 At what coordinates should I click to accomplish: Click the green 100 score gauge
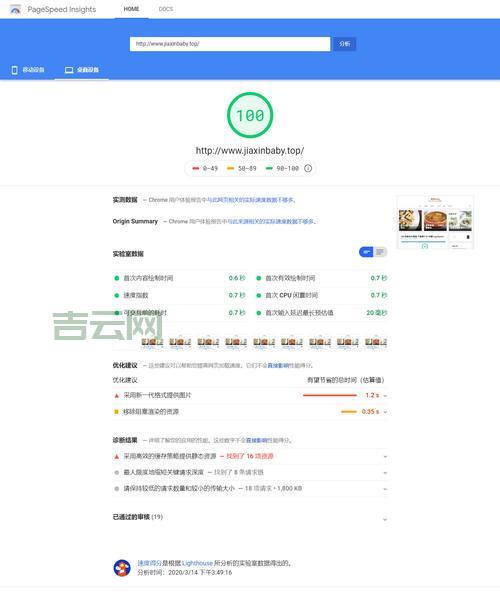250,115
